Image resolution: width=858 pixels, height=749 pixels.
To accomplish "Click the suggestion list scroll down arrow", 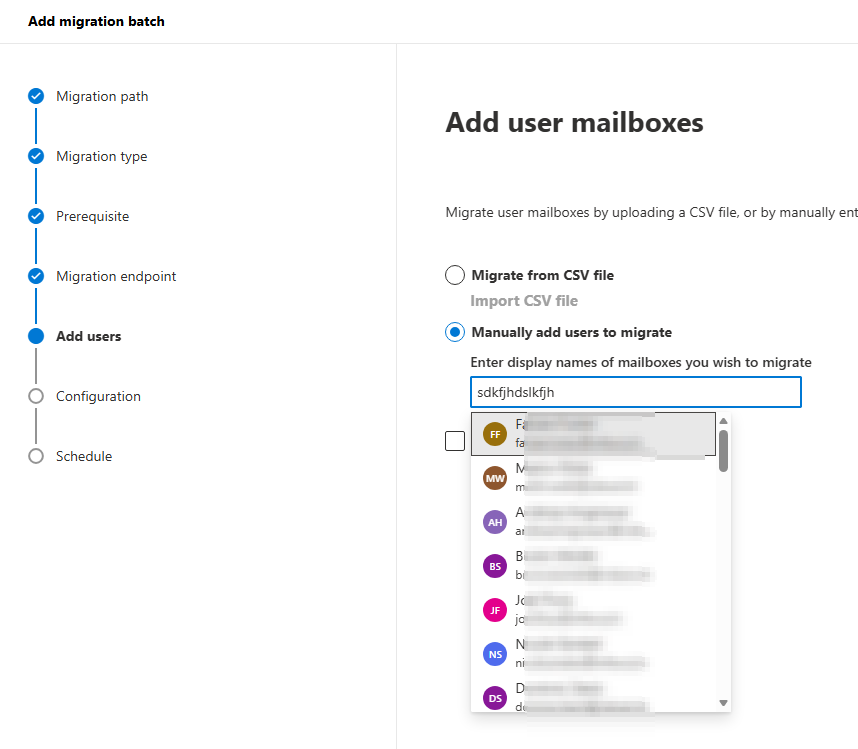I will (723, 703).
